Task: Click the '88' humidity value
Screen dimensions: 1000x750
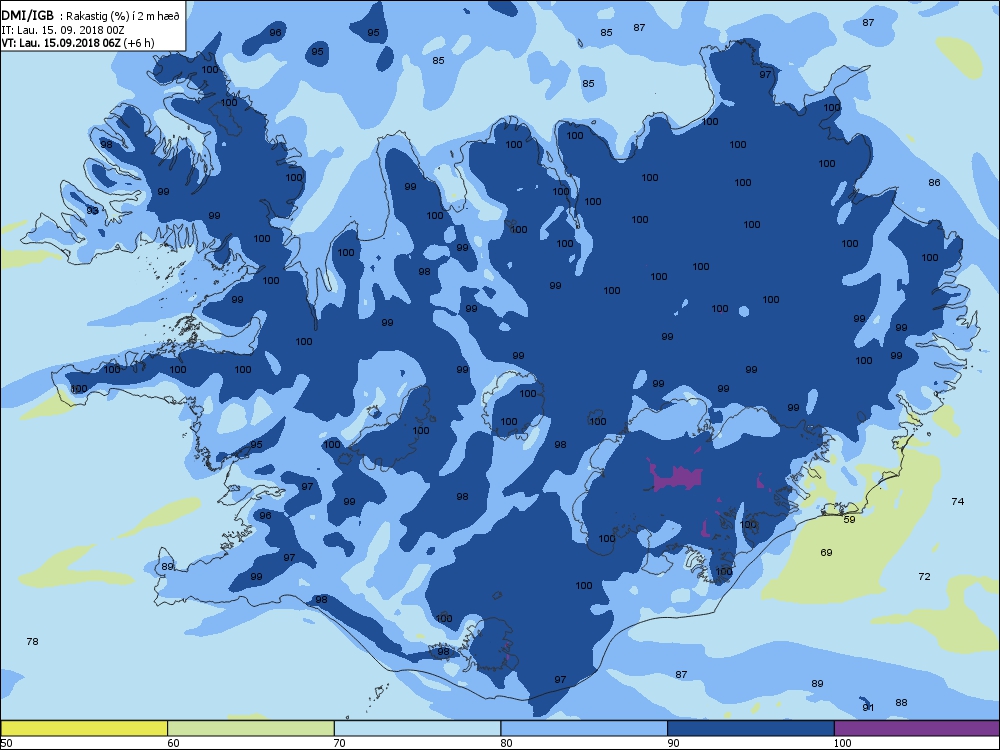Action: (x=901, y=702)
